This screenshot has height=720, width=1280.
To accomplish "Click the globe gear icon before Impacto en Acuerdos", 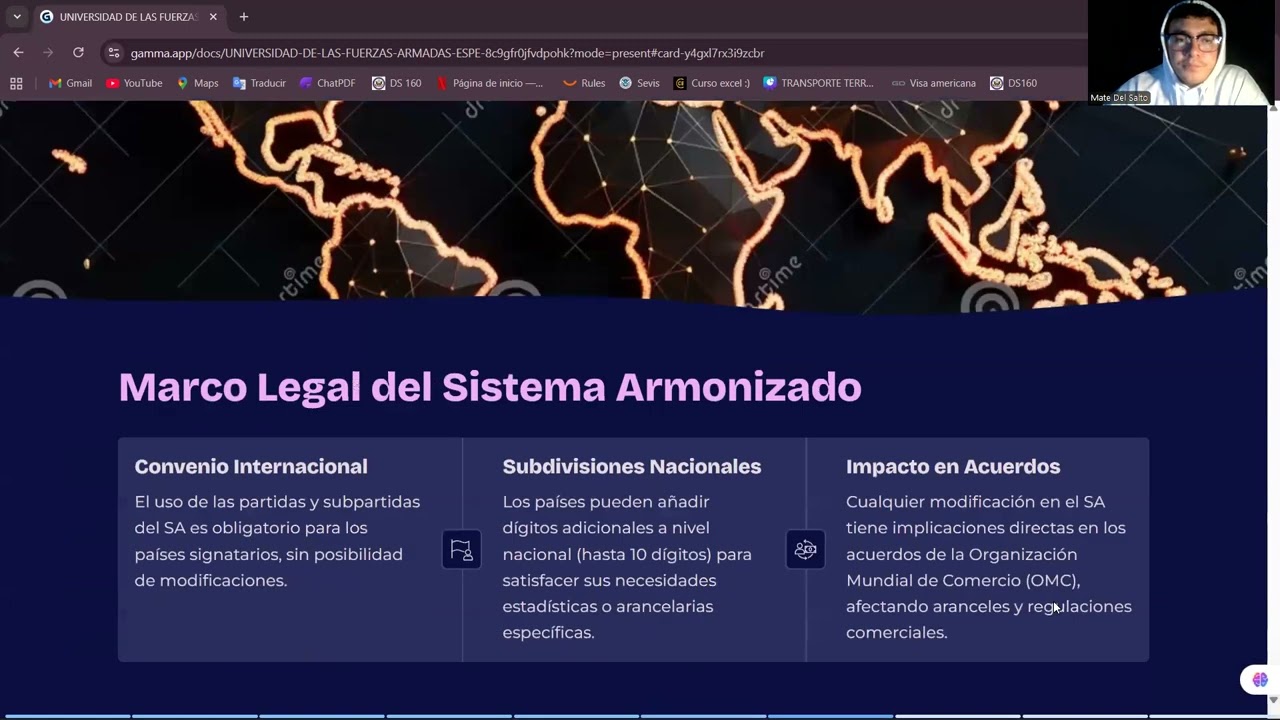I will [805, 549].
